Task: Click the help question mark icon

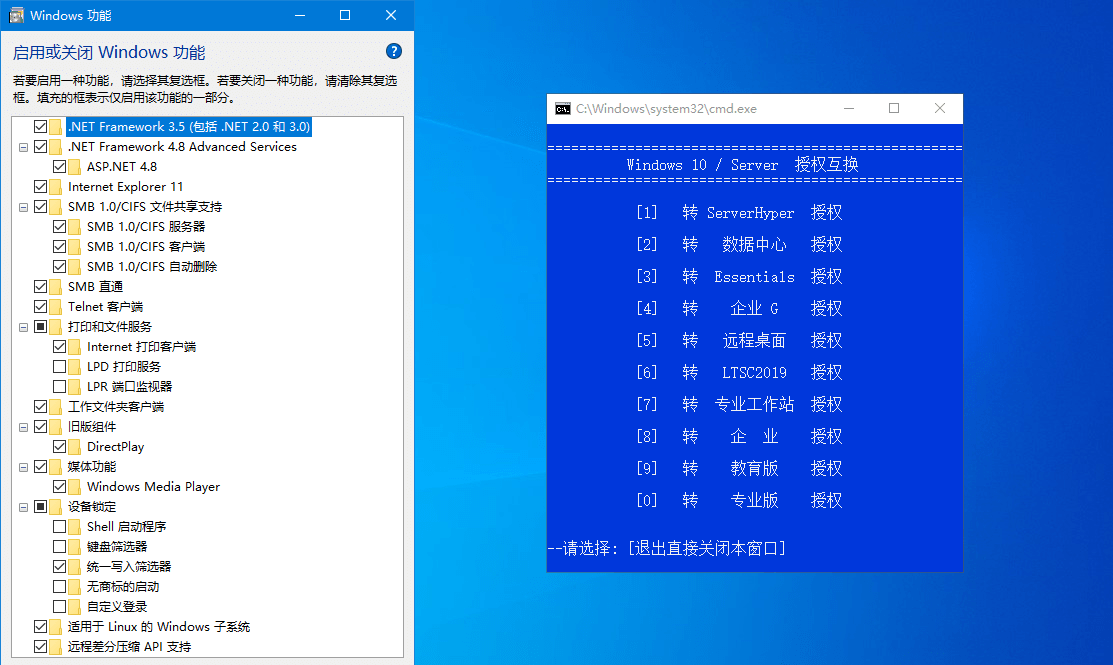Action: click(x=393, y=51)
